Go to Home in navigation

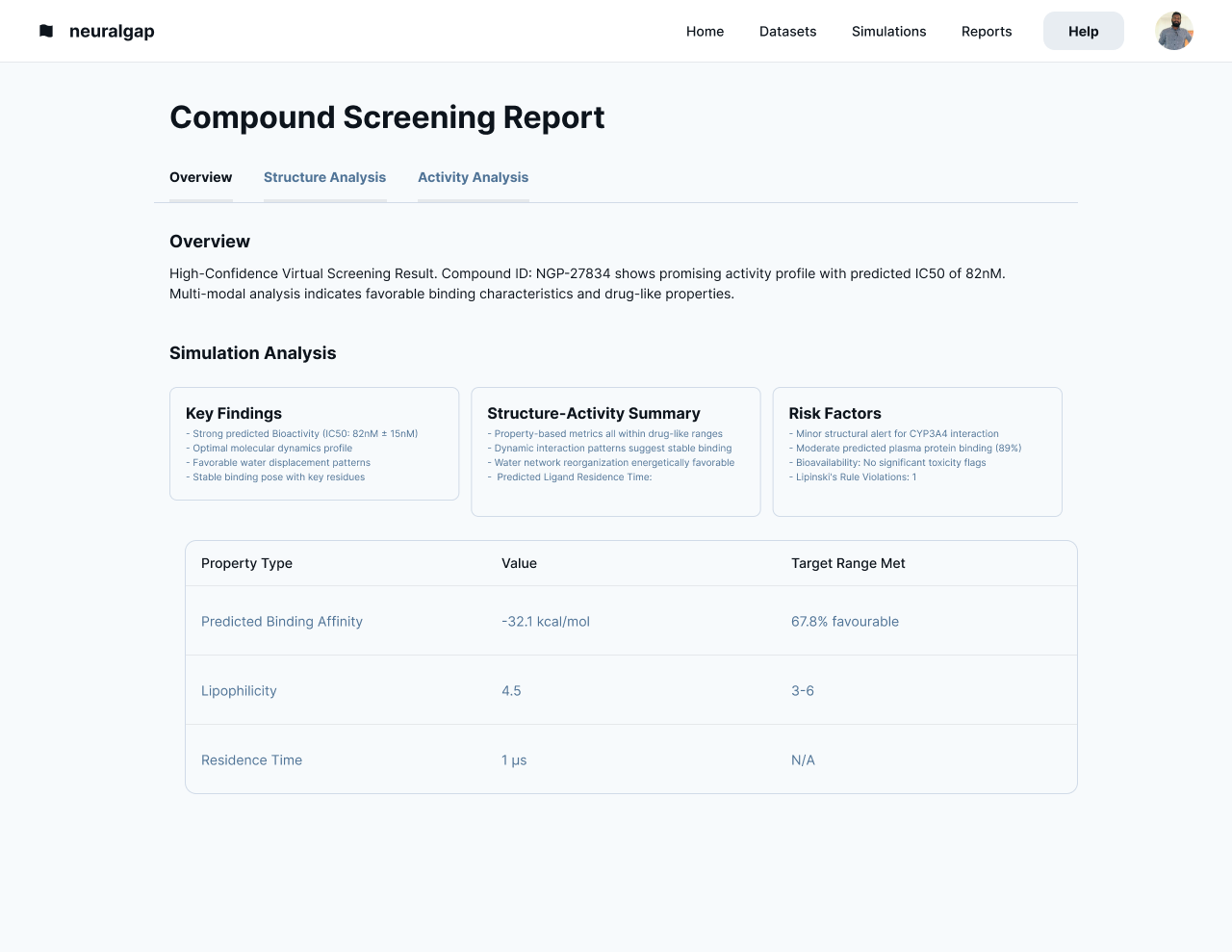point(705,31)
